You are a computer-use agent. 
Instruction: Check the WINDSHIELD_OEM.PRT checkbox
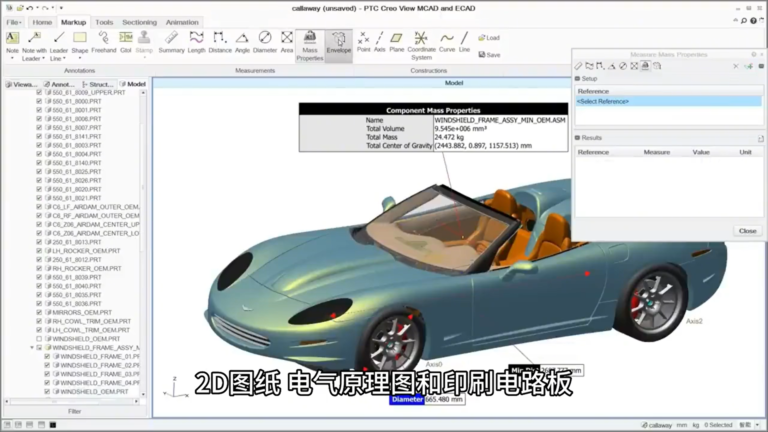click(x=39, y=339)
